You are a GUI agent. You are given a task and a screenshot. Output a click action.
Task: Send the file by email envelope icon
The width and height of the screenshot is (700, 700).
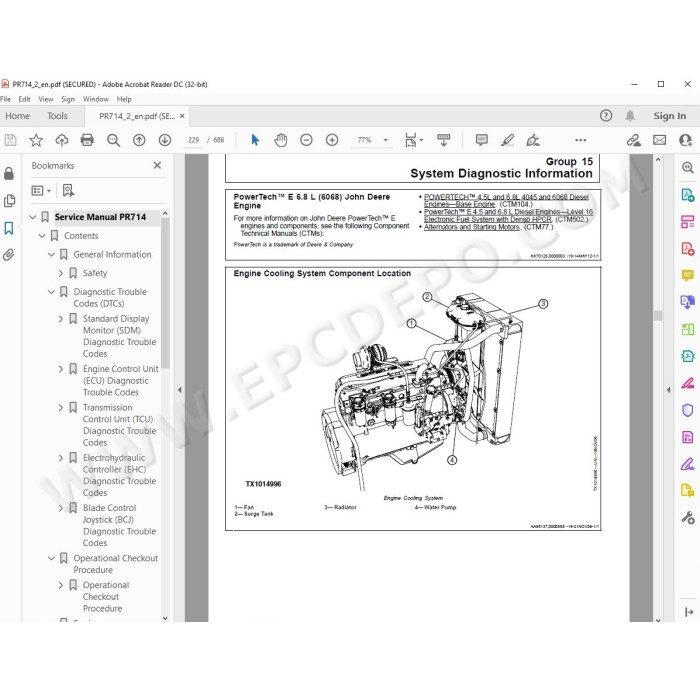click(x=659, y=140)
